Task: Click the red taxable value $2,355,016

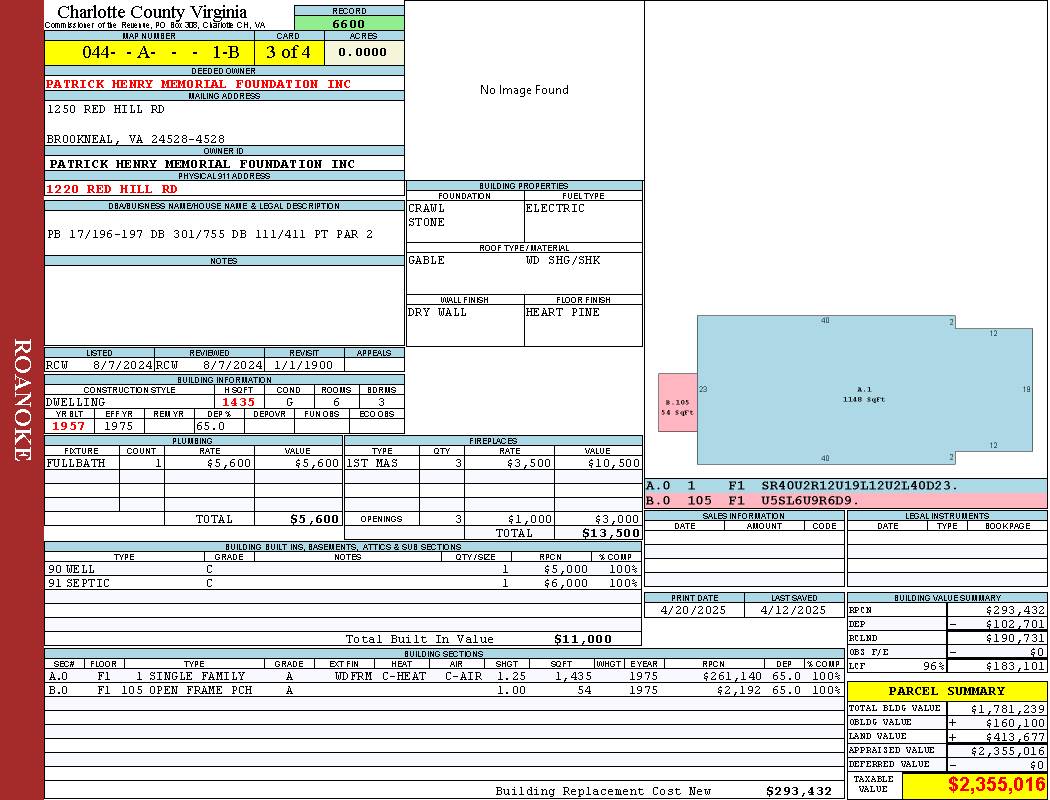Action: (974, 785)
